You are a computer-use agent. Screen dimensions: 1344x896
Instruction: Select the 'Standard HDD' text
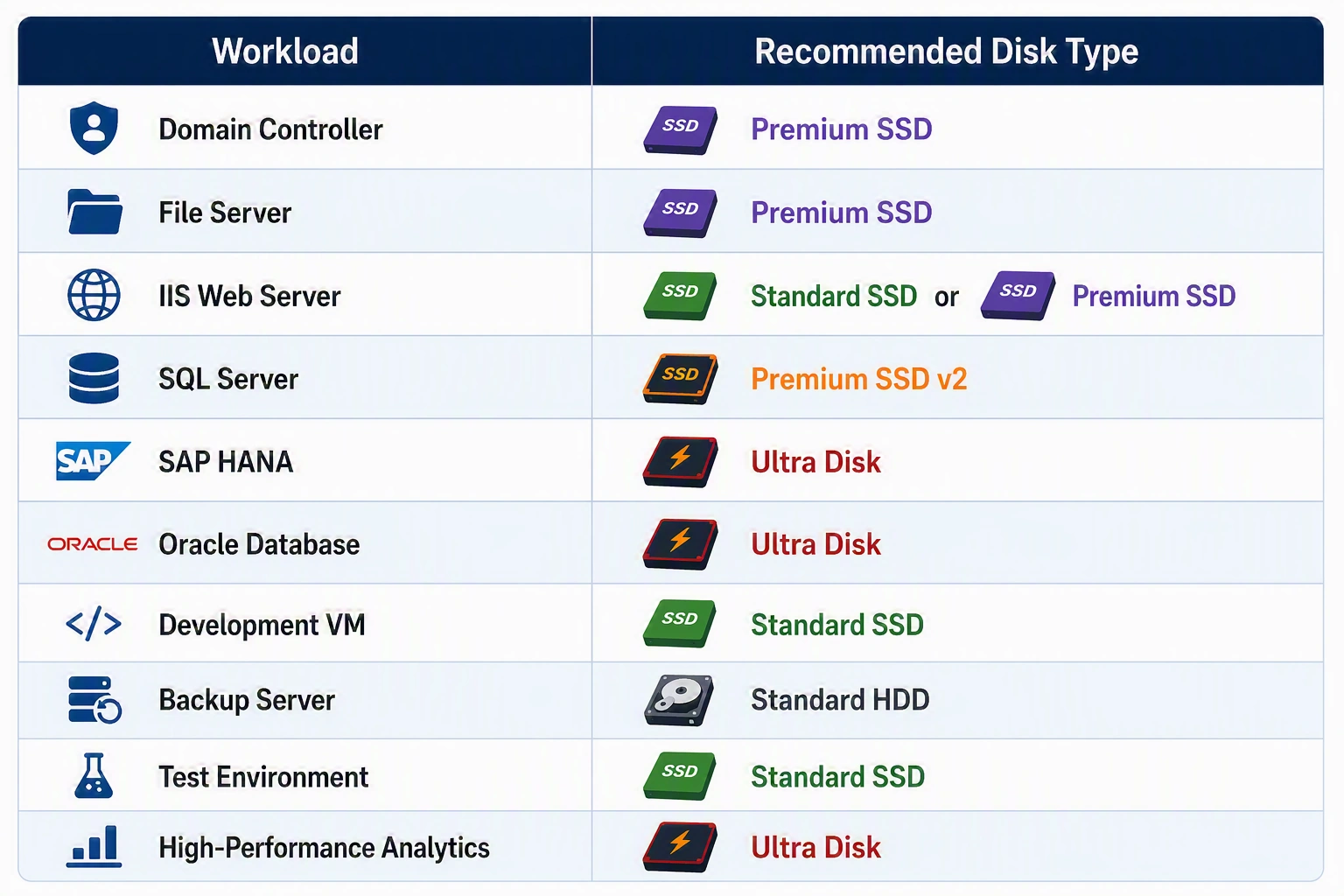pyautogui.click(x=840, y=700)
